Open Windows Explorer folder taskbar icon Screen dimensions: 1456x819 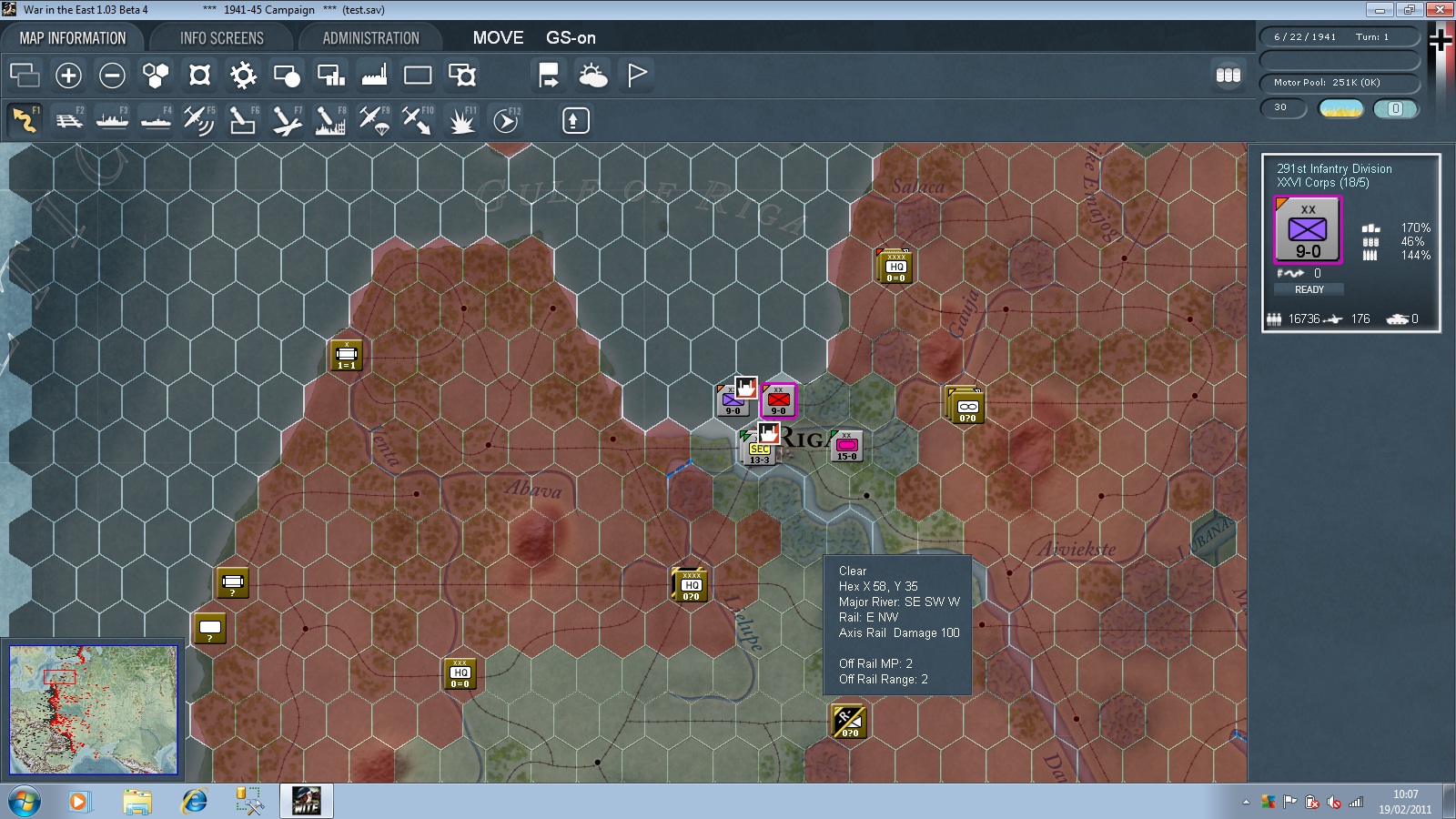coord(137,802)
